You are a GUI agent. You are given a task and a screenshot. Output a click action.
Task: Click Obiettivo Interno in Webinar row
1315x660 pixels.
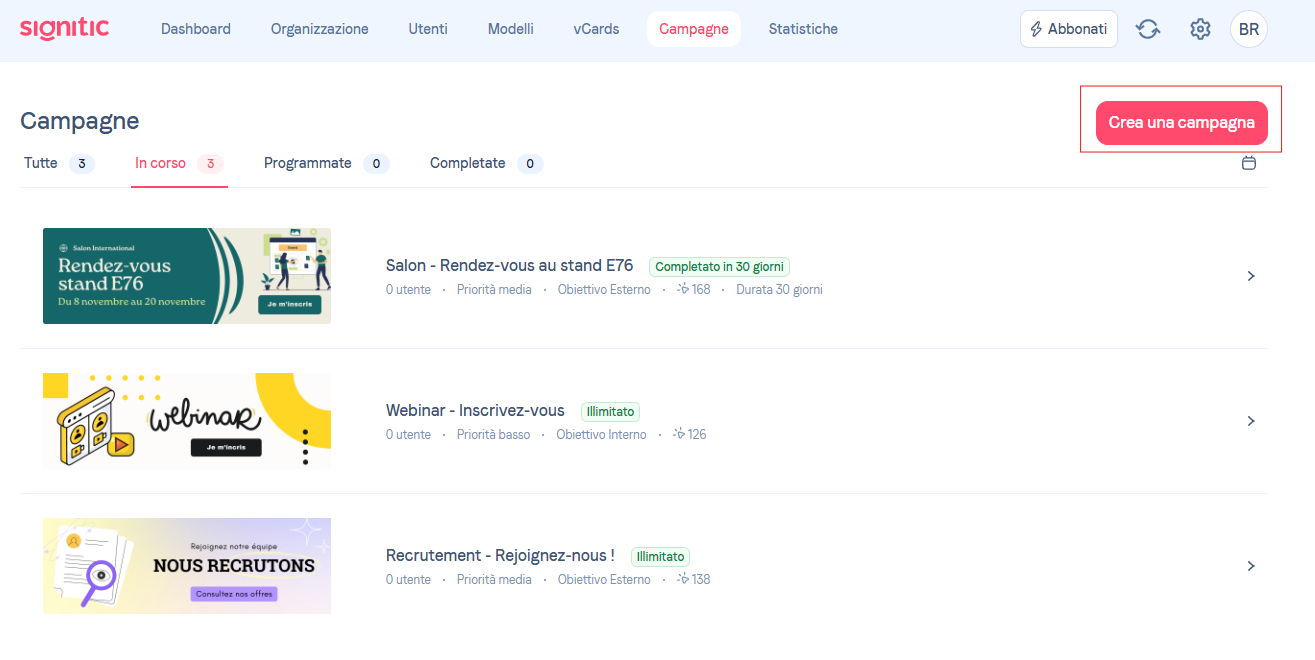[x=601, y=435]
